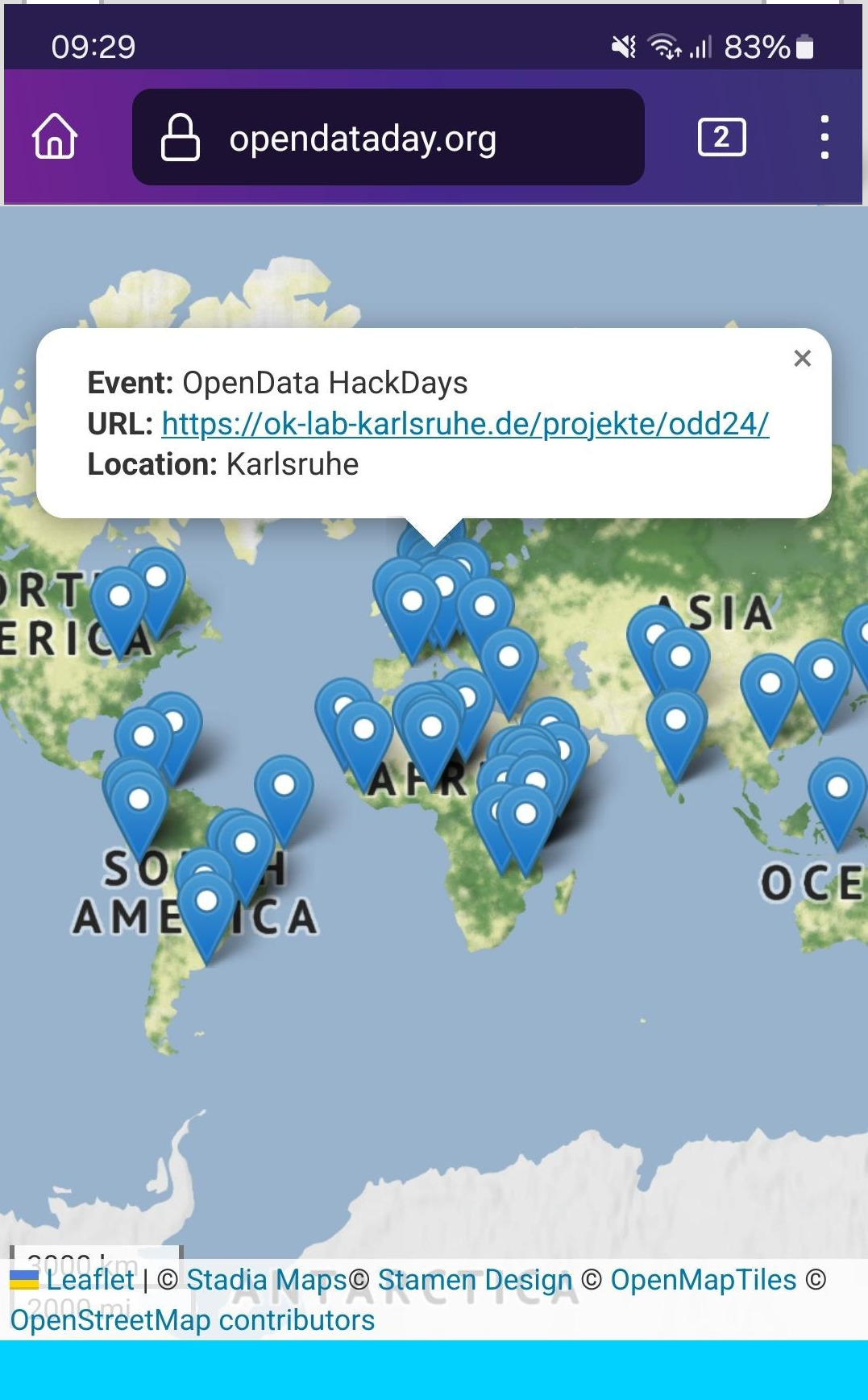
Task: Tap the browser home icon
Action: [55, 136]
